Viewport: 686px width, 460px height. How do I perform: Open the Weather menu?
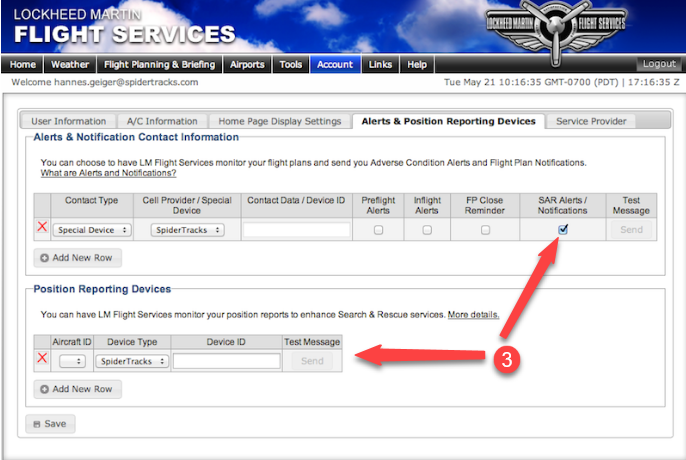70,64
